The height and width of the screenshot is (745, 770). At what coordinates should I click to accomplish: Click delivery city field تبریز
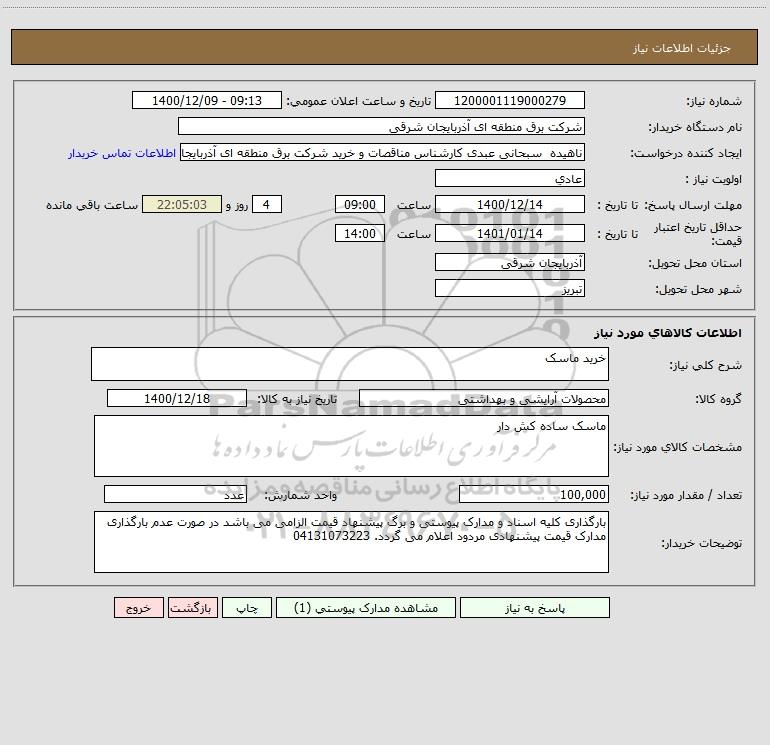(x=510, y=288)
